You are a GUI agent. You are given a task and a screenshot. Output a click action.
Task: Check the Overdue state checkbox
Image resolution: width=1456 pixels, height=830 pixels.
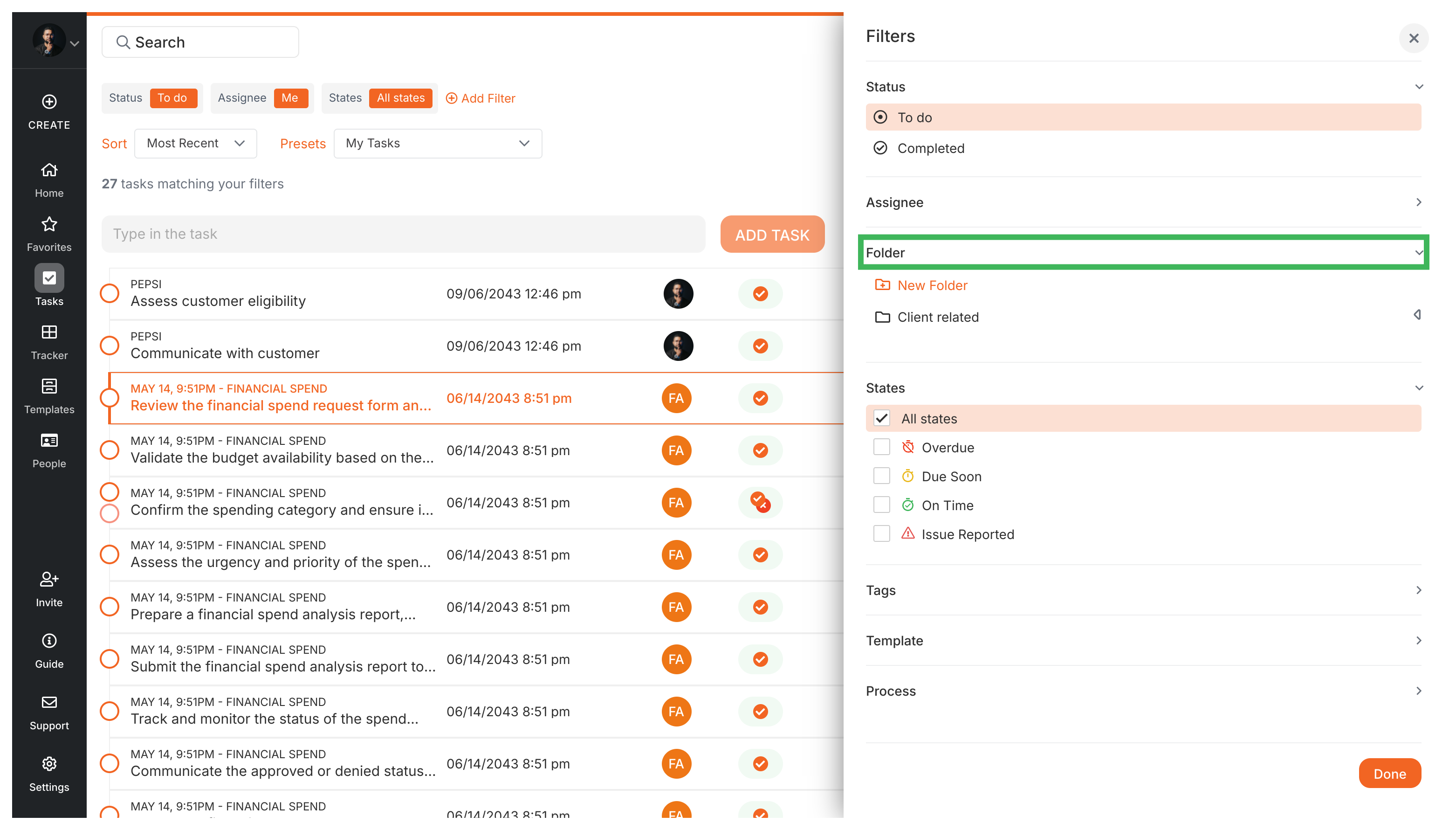click(881, 447)
